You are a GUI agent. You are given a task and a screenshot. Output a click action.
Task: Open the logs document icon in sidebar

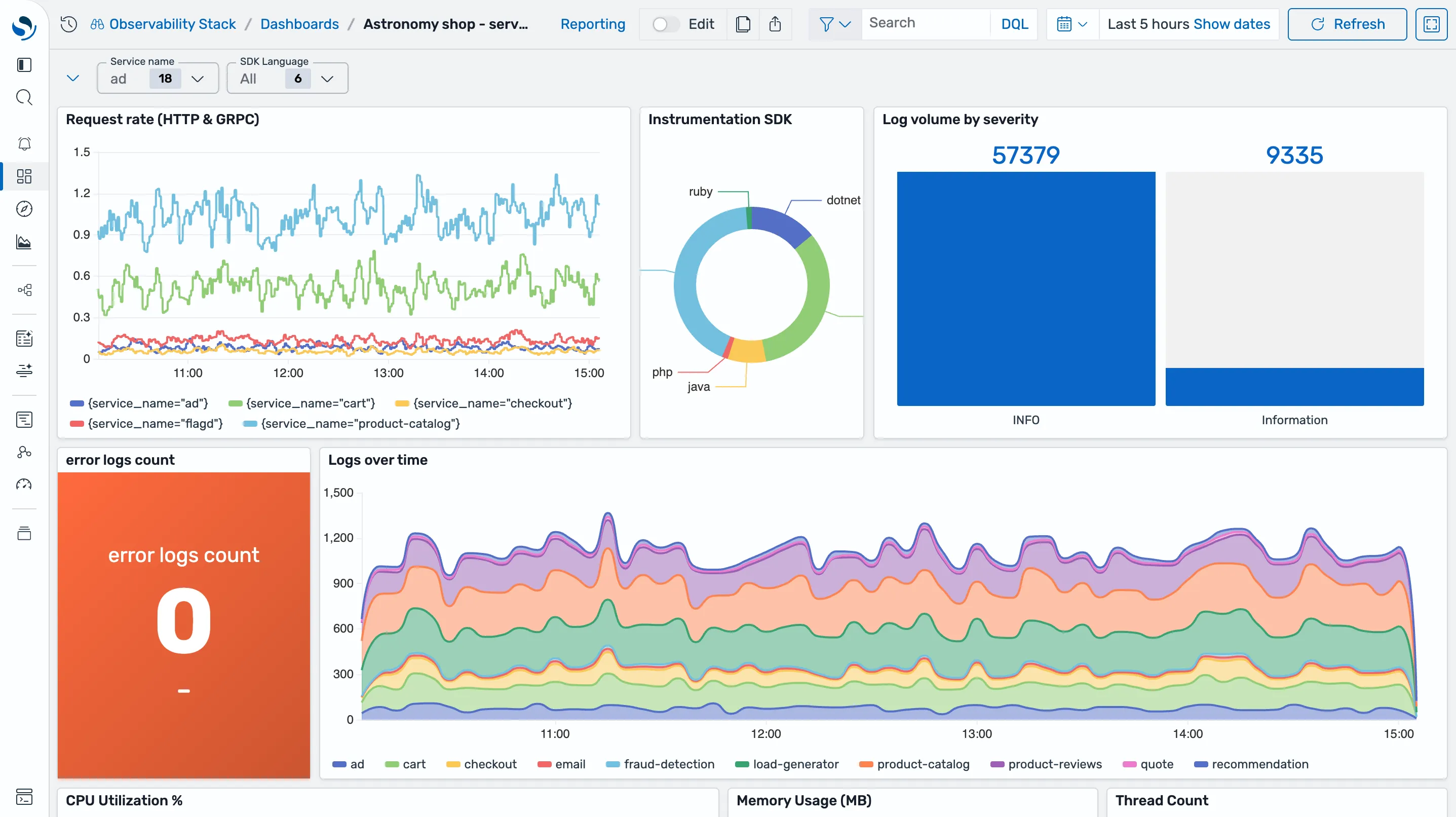24,420
